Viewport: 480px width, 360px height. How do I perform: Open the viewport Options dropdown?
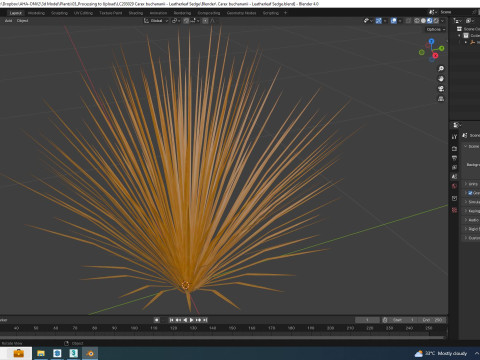[x=436, y=30]
